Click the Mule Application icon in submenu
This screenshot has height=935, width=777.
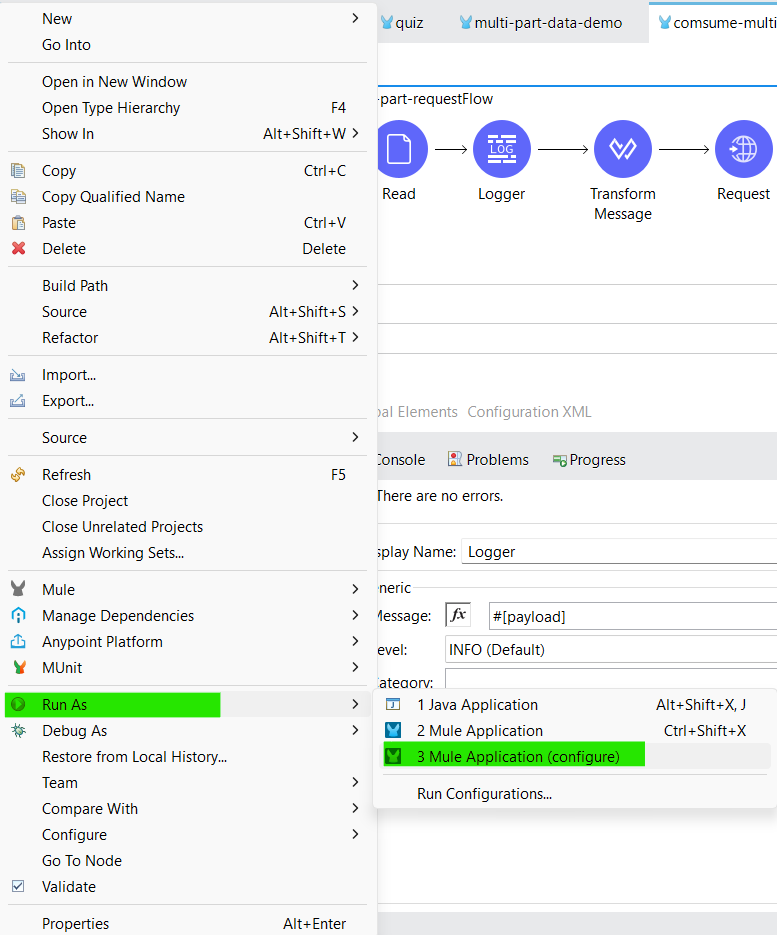pos(393,730)
